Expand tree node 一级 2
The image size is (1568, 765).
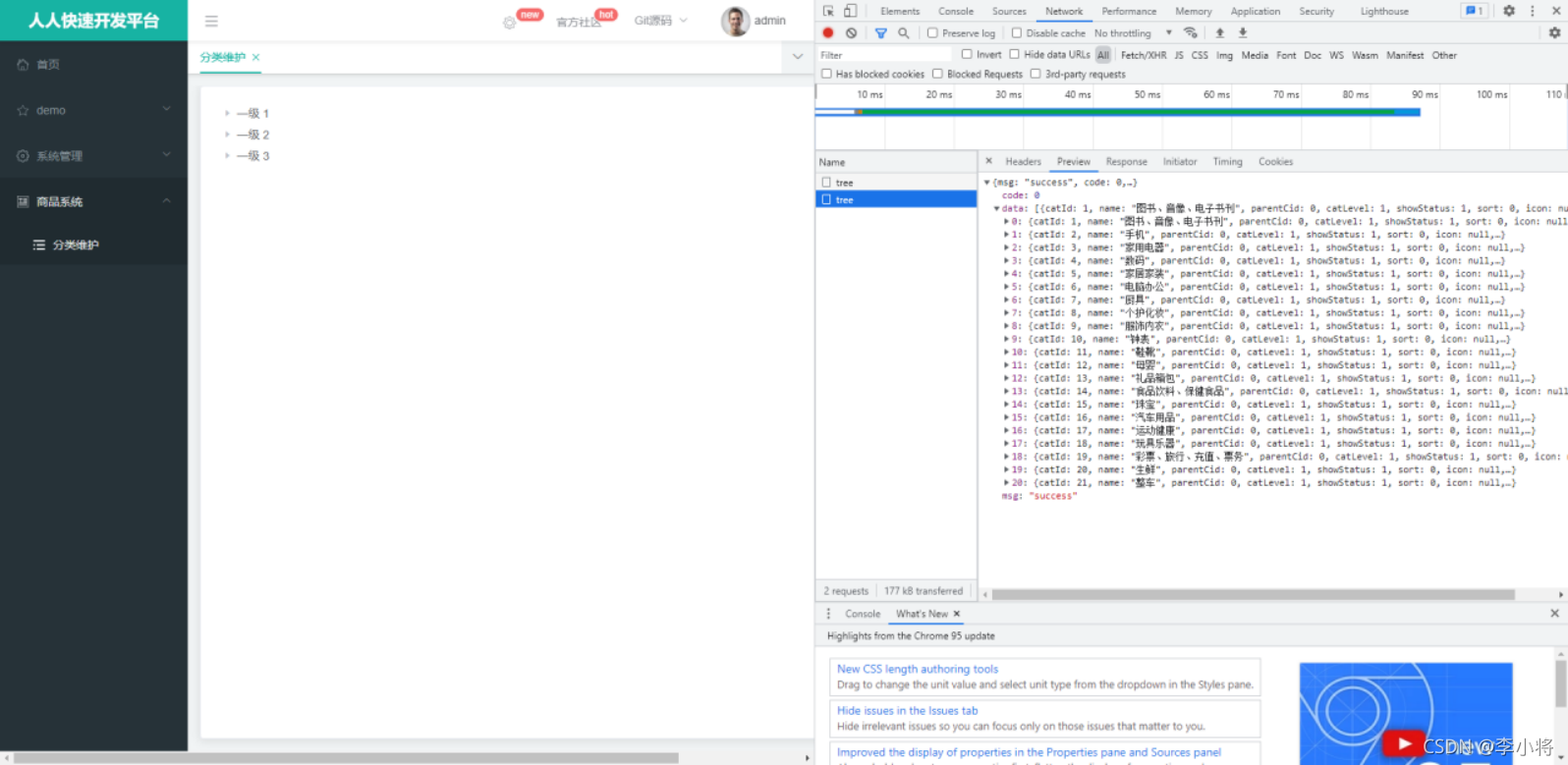[x=227, y=135]
